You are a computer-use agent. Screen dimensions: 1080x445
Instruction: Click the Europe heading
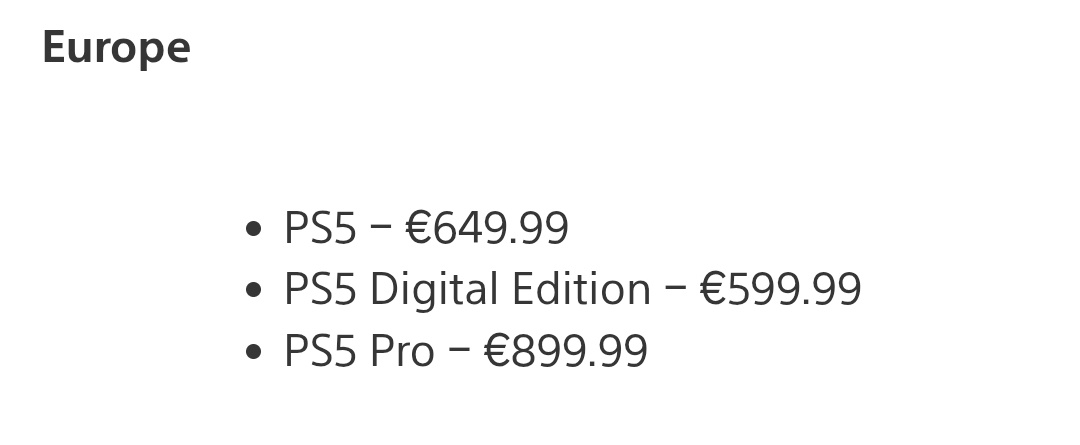[x=116, y=48]
